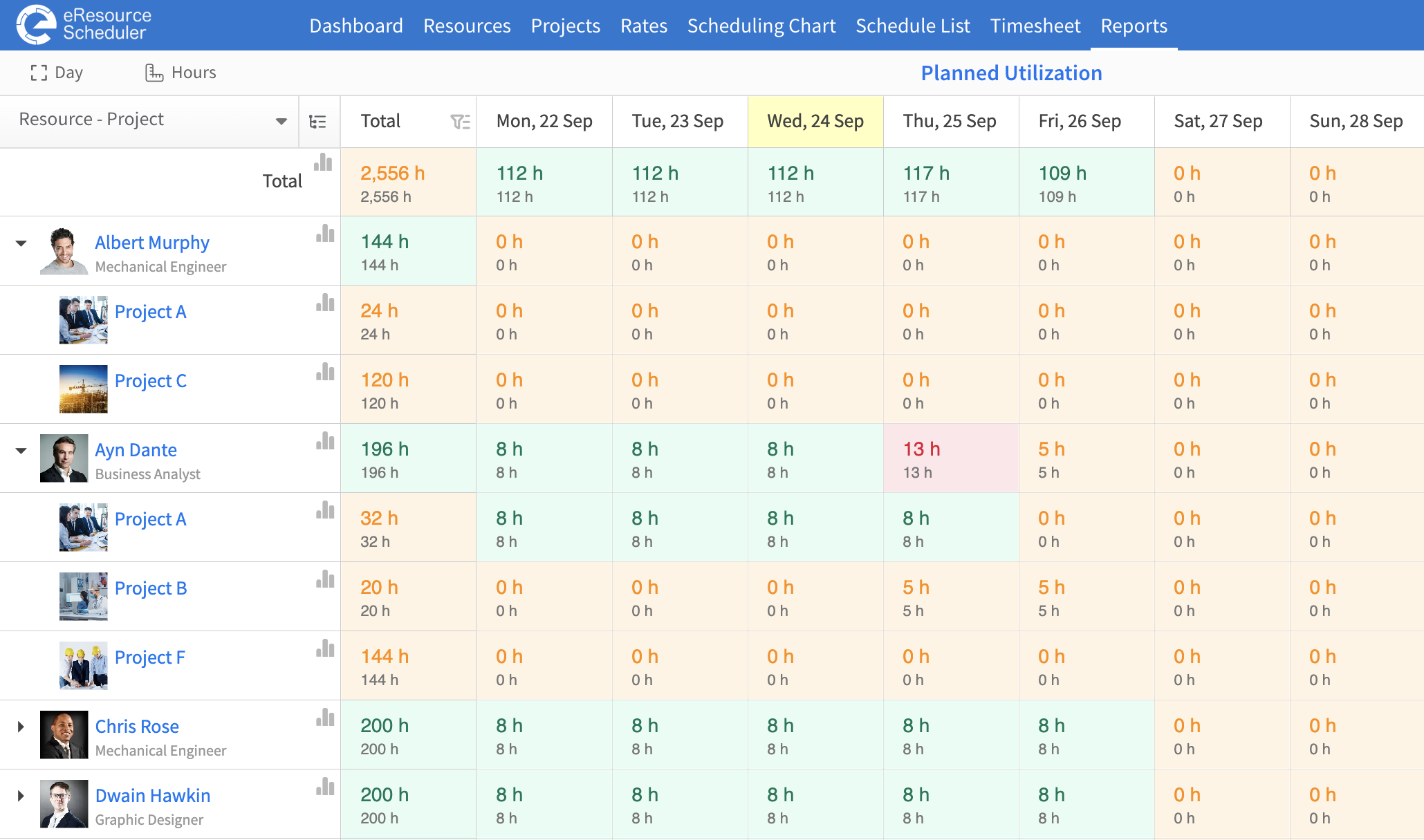The image size is (1424, 840).
Task: Open the tree view icon beside Resource - Project
Action: pos(317,122)
